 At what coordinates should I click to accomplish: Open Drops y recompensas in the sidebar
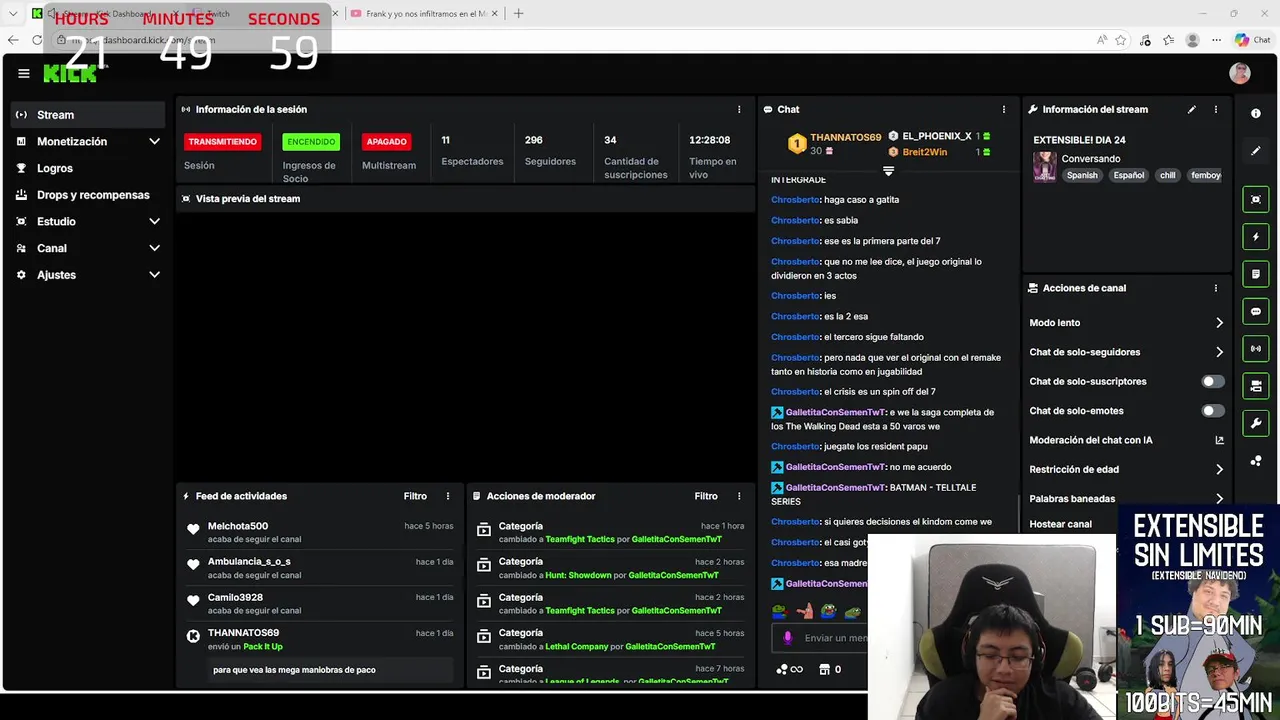[x=88, y=195]
